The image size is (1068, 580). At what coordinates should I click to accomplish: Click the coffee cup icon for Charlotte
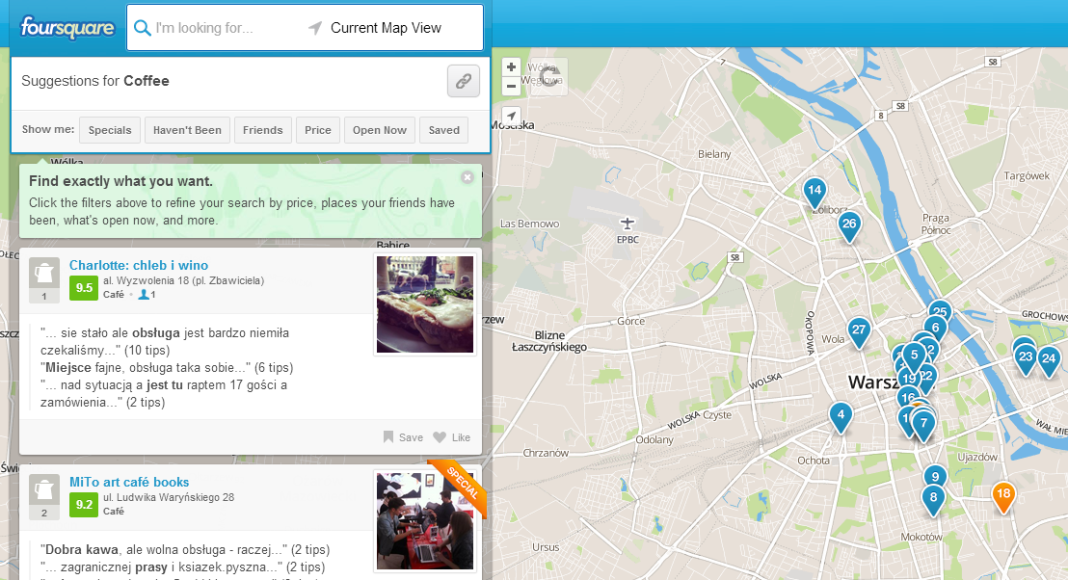point(44,274)
